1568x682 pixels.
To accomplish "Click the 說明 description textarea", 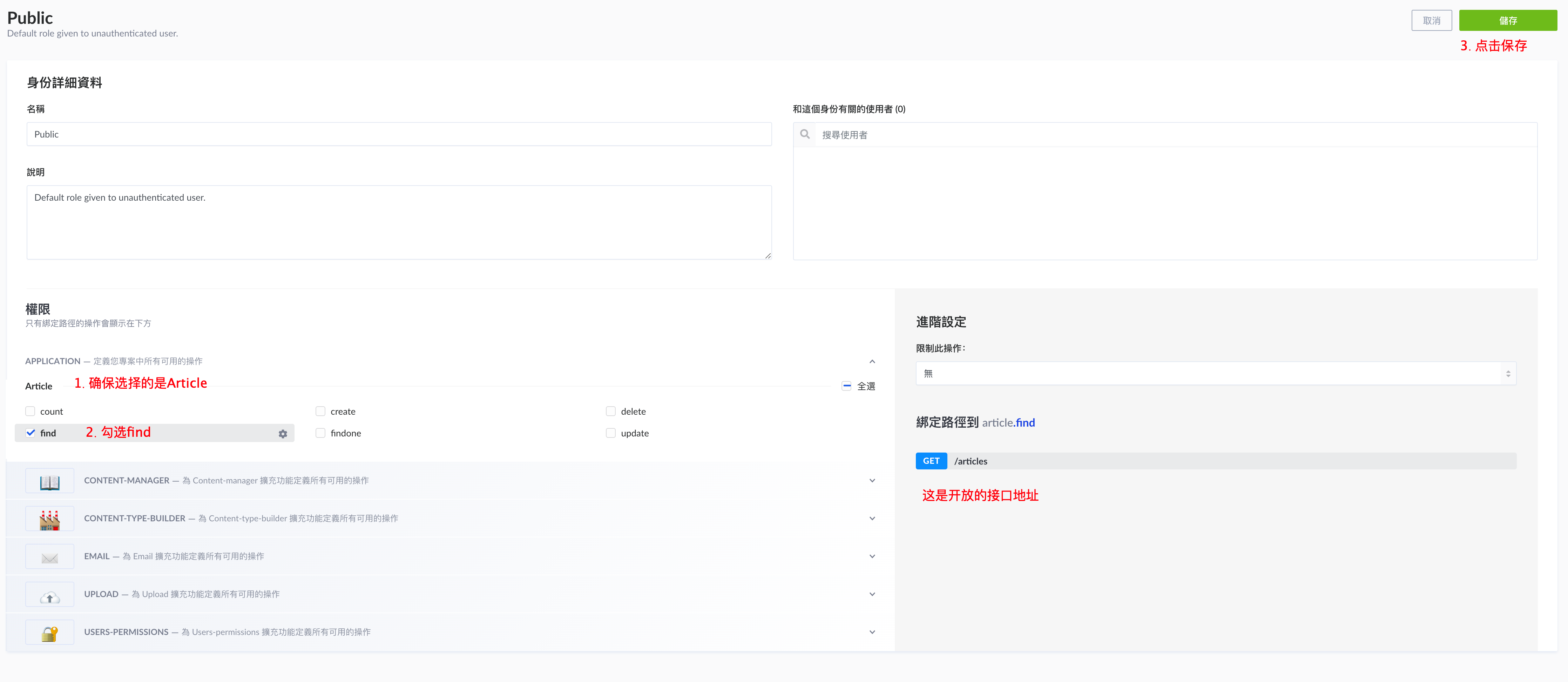I will (399, 222).
